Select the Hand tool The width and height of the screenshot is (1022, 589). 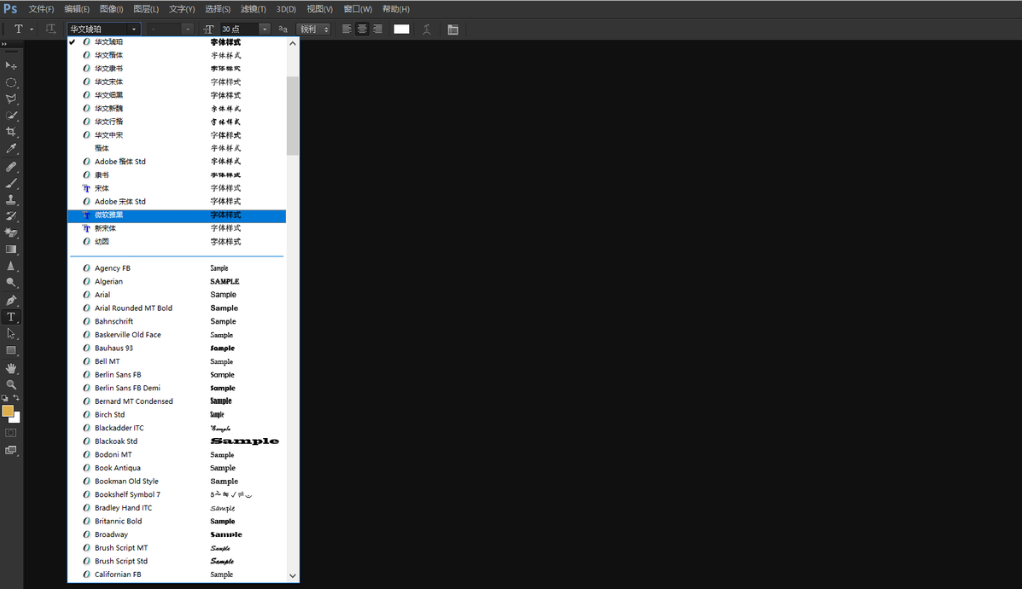coord(11,368)
